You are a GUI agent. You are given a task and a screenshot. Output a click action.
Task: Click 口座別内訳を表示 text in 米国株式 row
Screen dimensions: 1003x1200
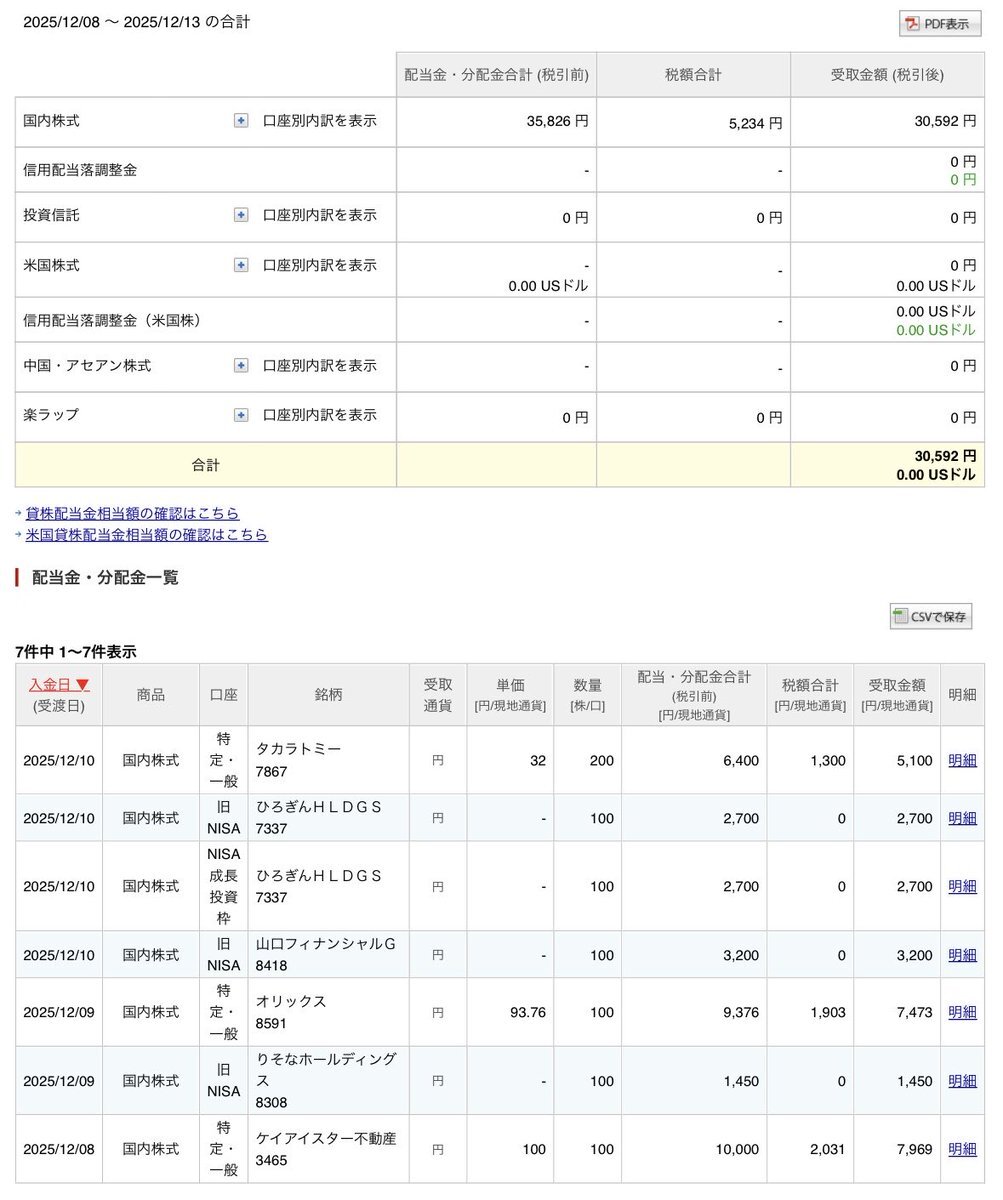point(320,265)
